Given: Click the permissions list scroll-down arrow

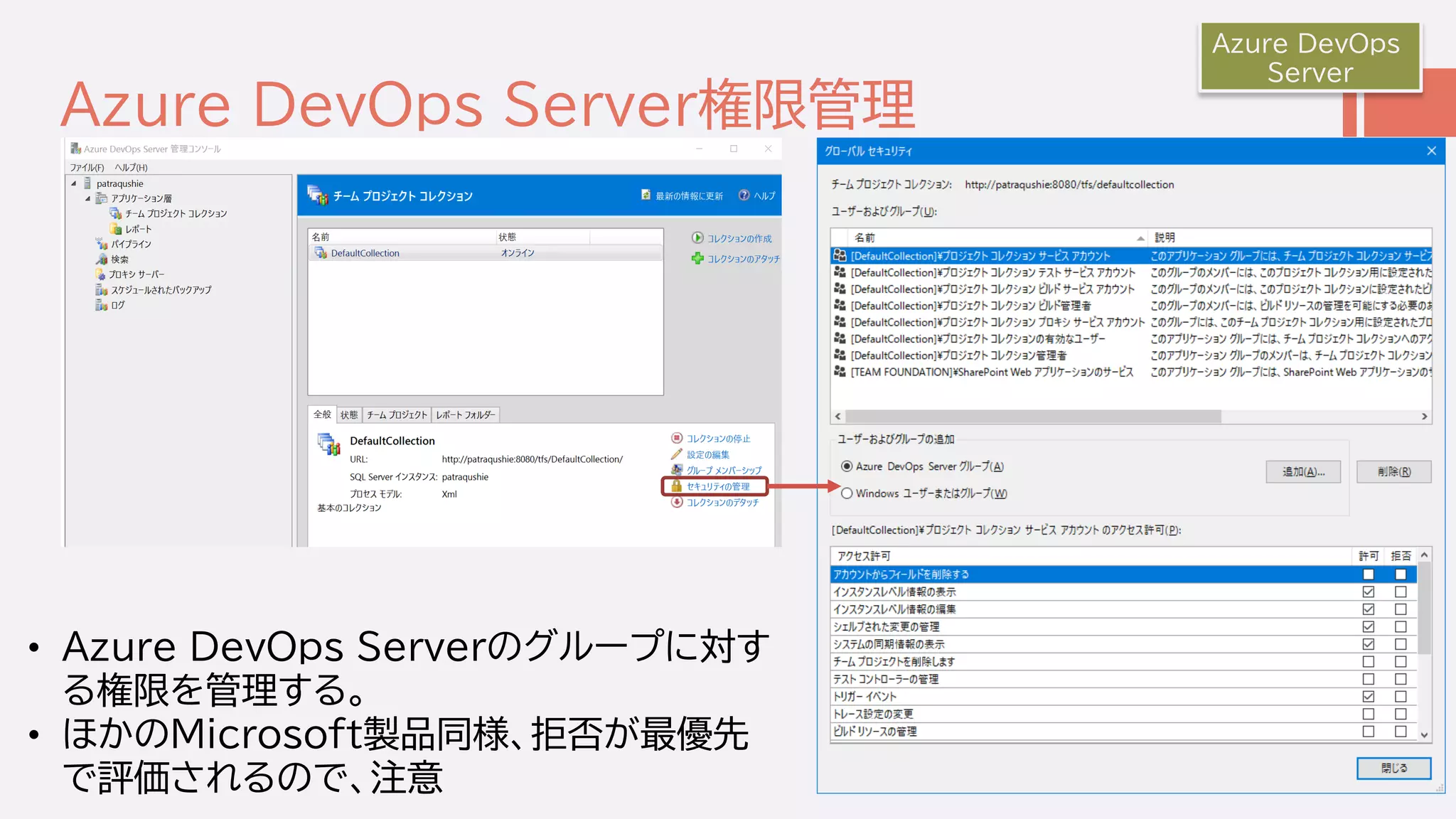Looking at the screenshot, I should 1424,734.
